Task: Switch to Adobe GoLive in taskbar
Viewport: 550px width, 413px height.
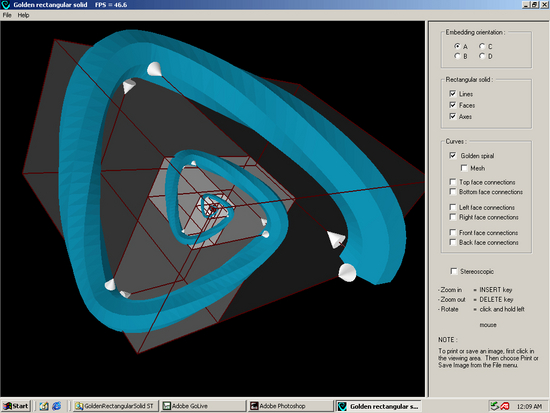Action: tap(203, 406)
